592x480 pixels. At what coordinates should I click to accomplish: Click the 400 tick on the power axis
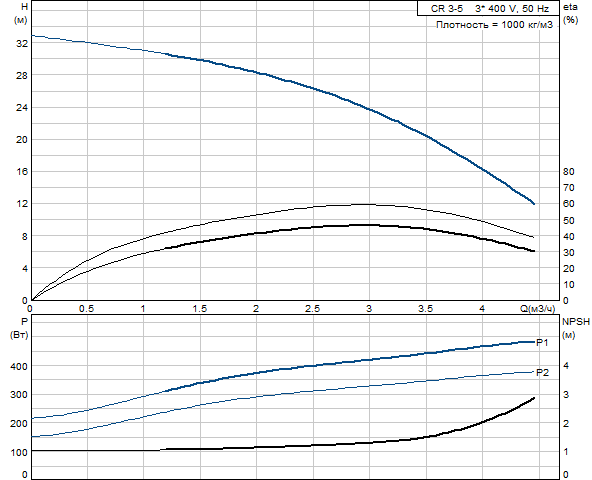point(19,366)
